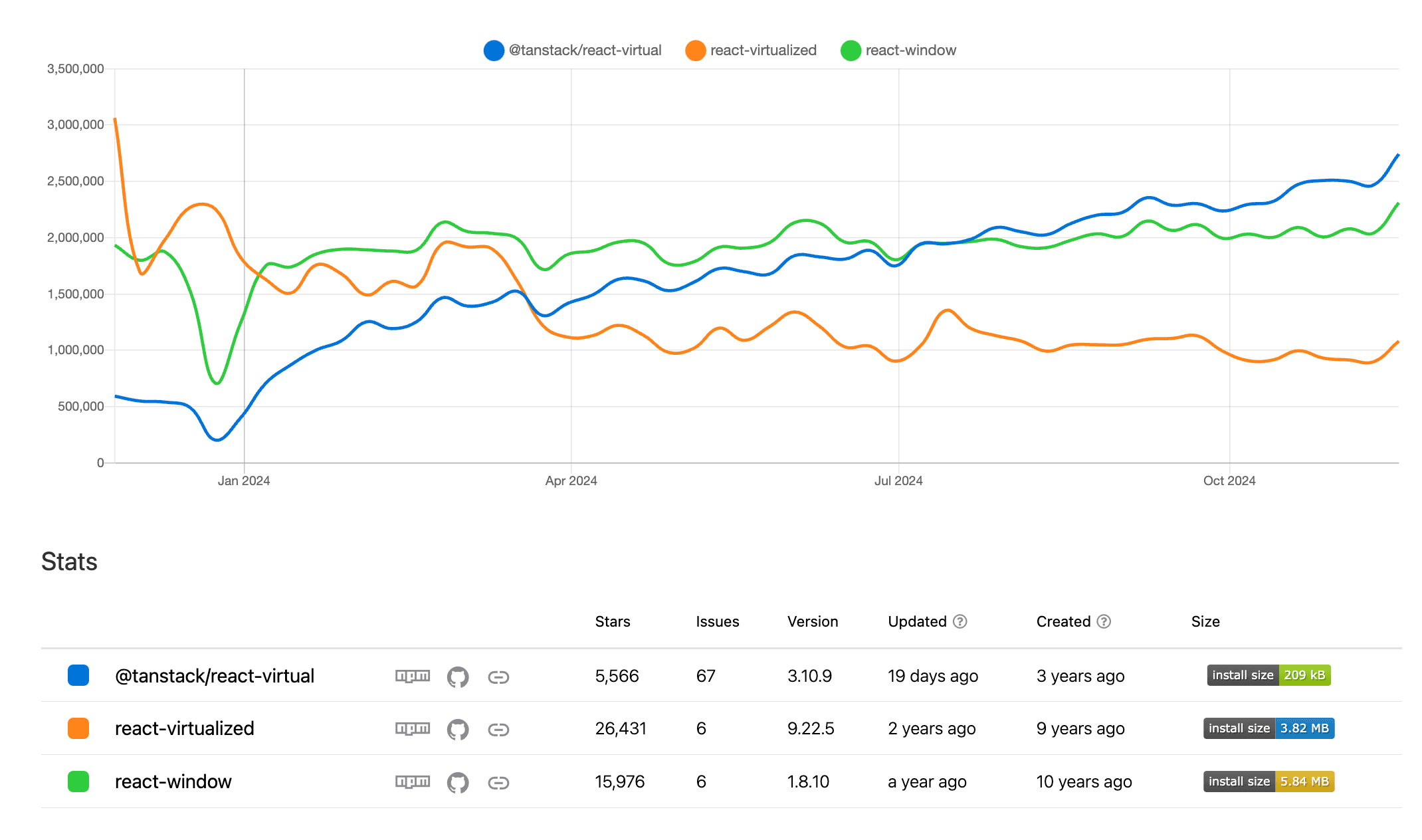Open npm page for @tanstack/react-virtual
This screenshot has height=840, width=1422.
[413, 676]
